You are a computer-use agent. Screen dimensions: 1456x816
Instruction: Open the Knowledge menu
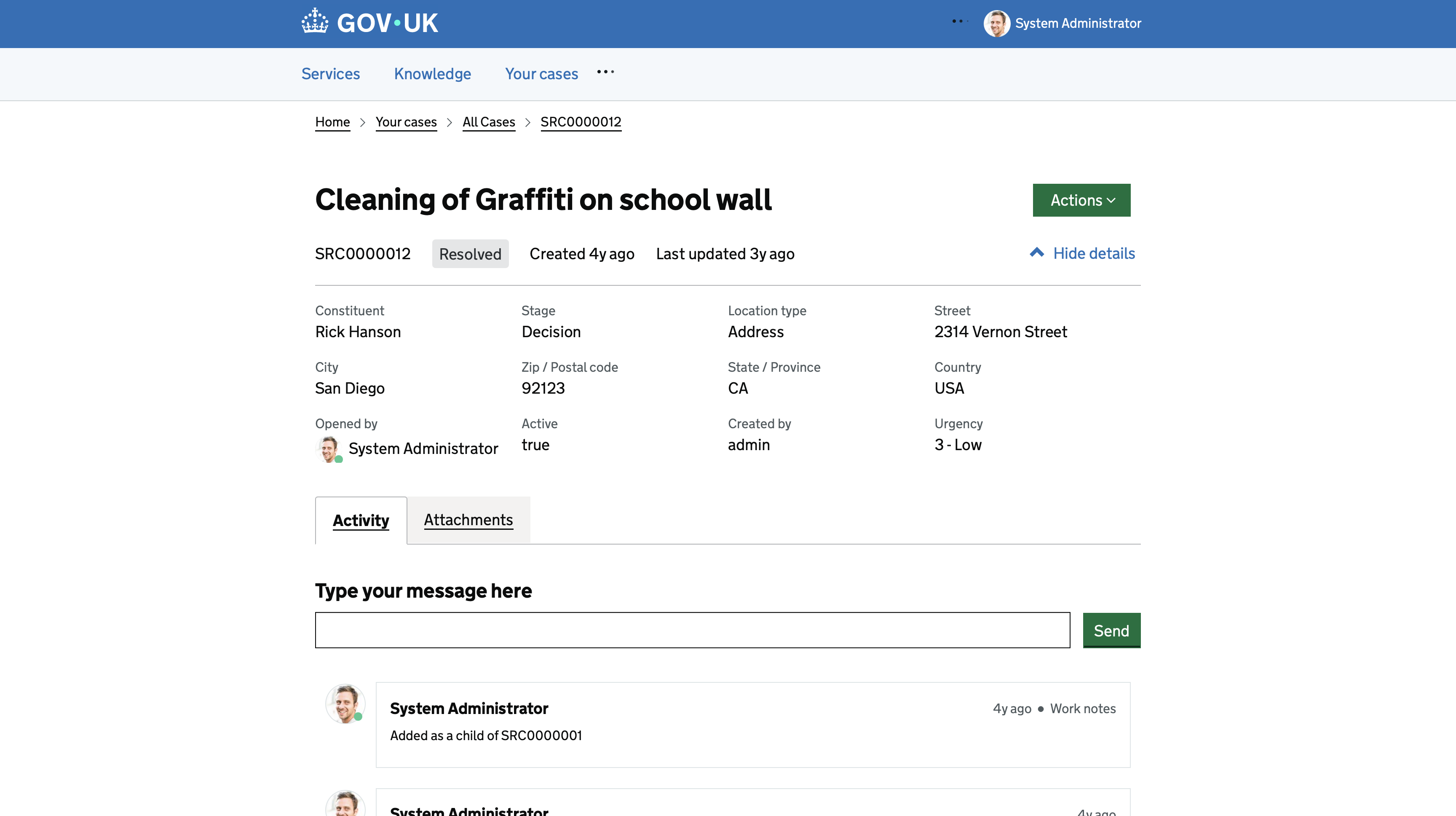coord(432,73)
